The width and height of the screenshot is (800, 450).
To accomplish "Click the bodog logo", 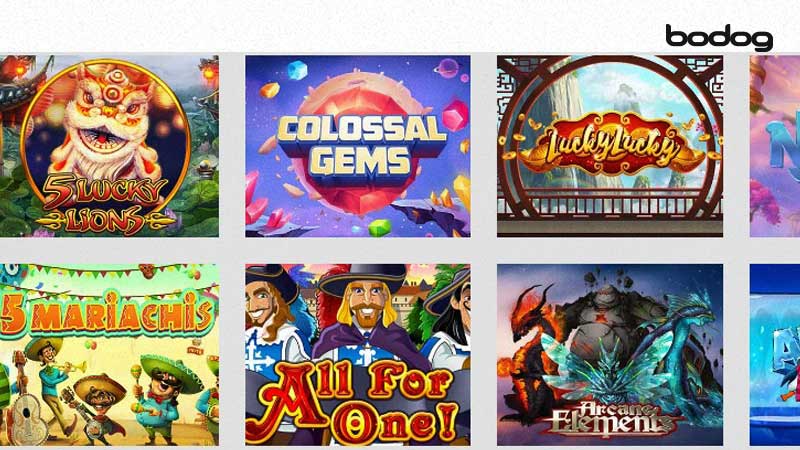I will 719,38.
